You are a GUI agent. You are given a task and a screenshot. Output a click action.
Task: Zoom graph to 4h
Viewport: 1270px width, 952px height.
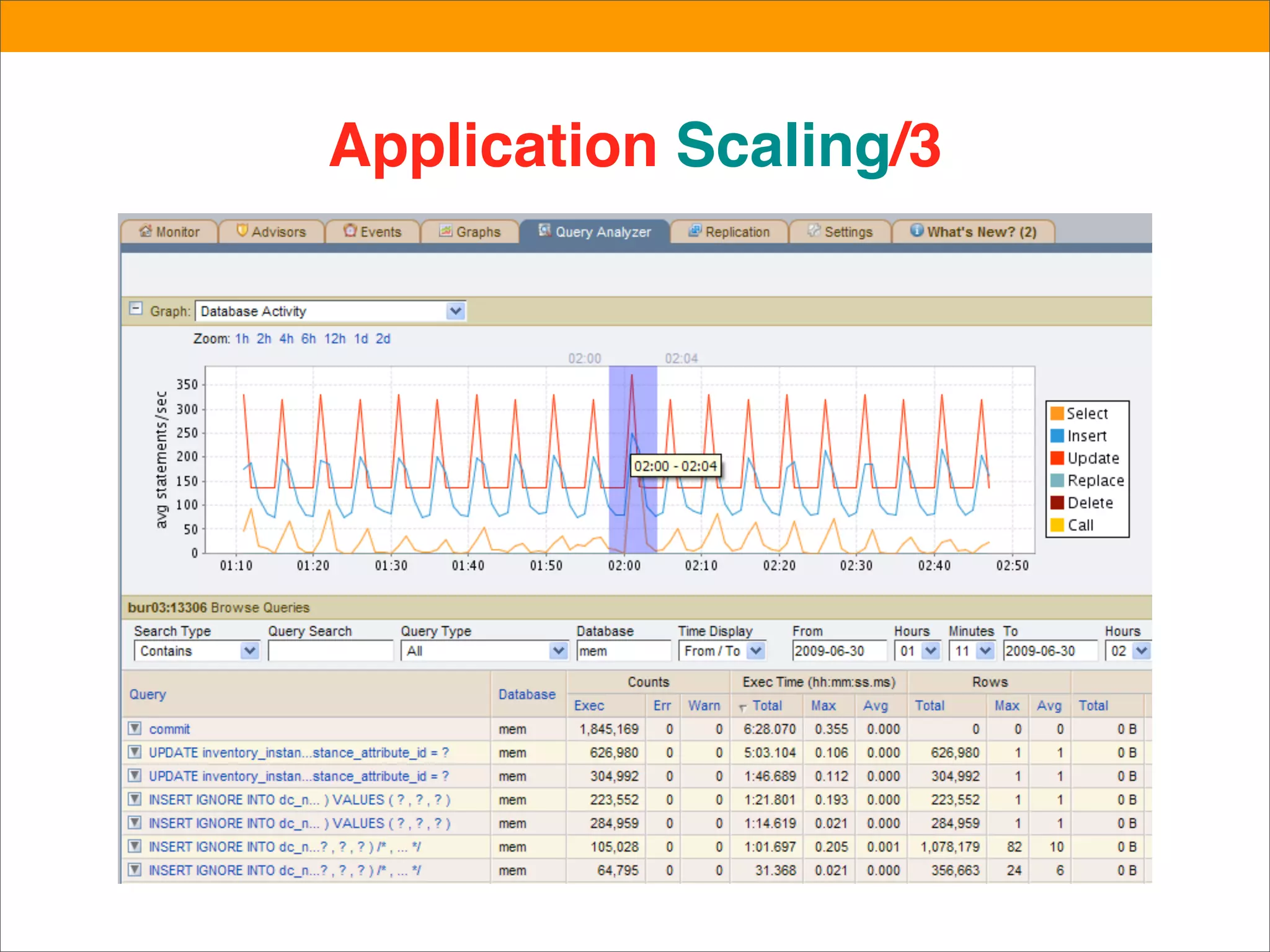click(286, 339)
